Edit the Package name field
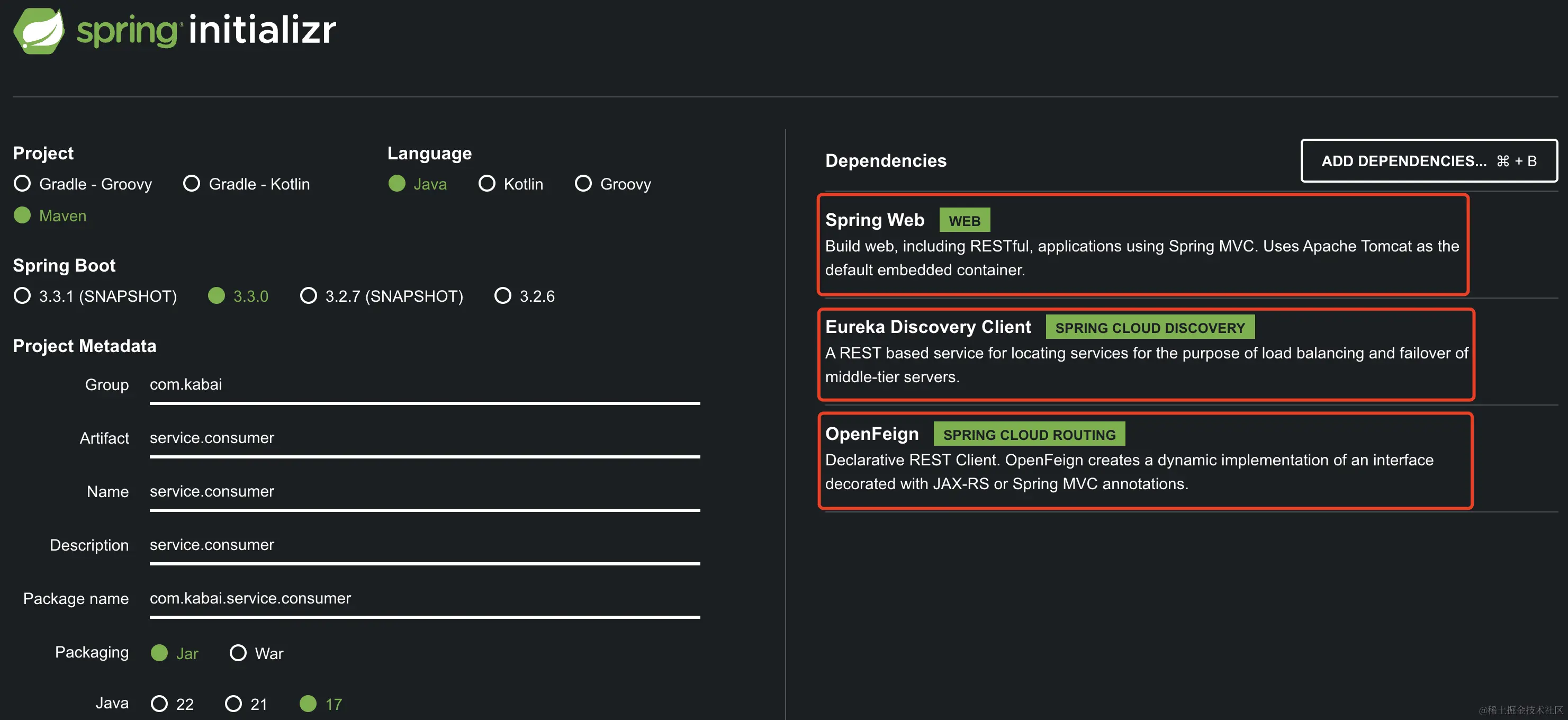The height and width of the screenshot is (720, 1568). [424, 598]
